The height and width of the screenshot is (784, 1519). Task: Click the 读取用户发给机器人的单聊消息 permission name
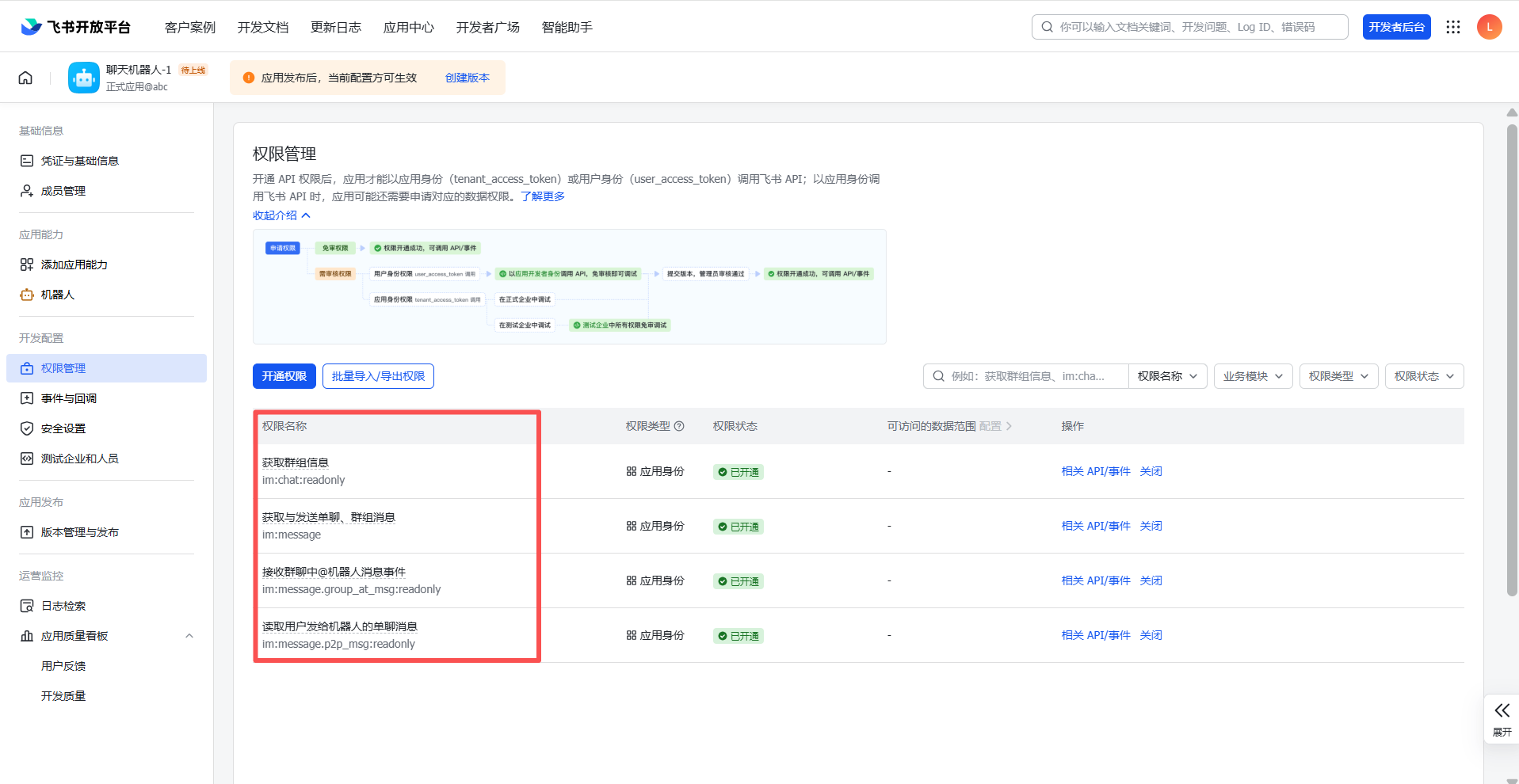coord(340,626)
